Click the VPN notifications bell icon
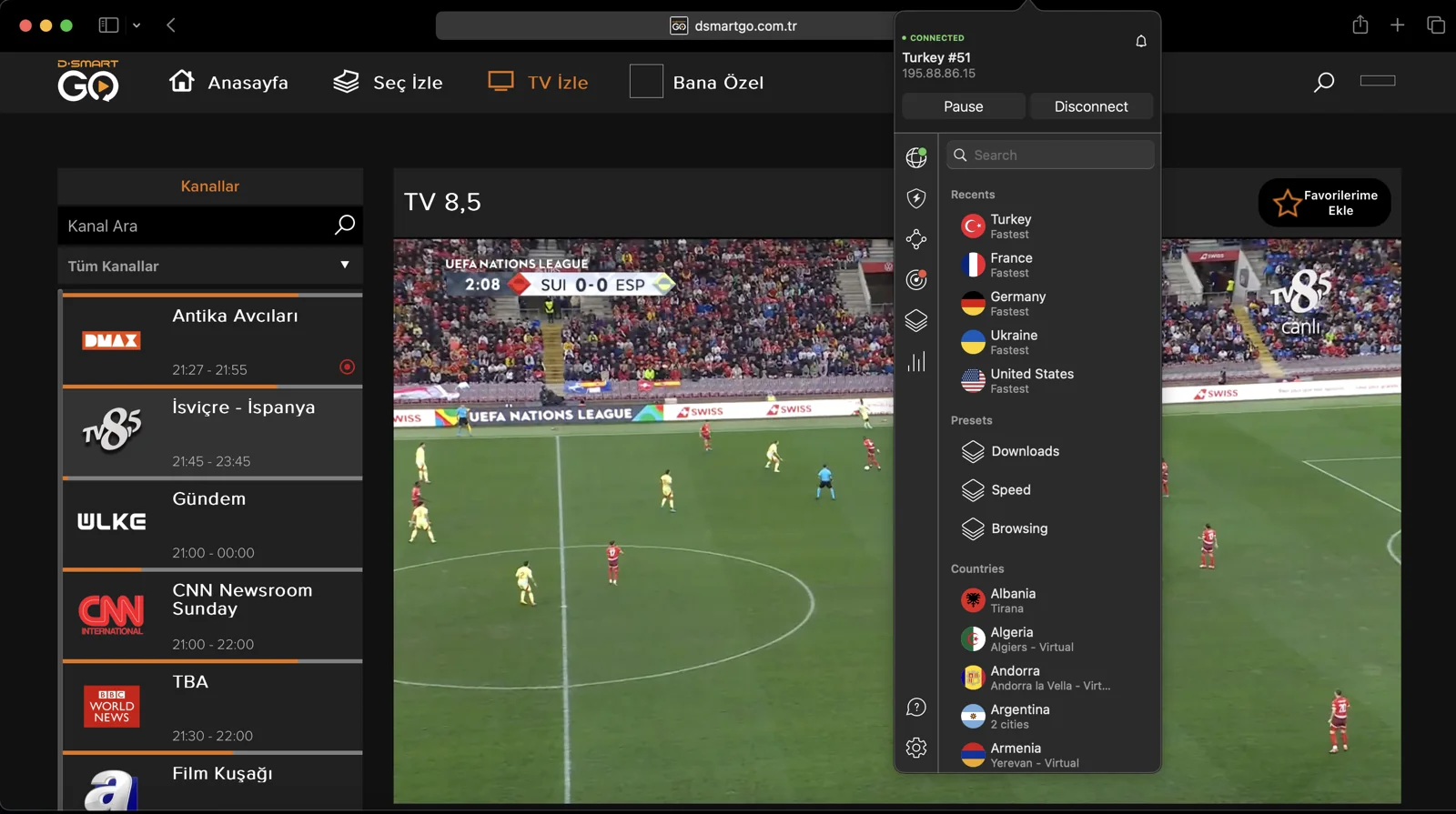1456x814 pixels. [1140, 41]
